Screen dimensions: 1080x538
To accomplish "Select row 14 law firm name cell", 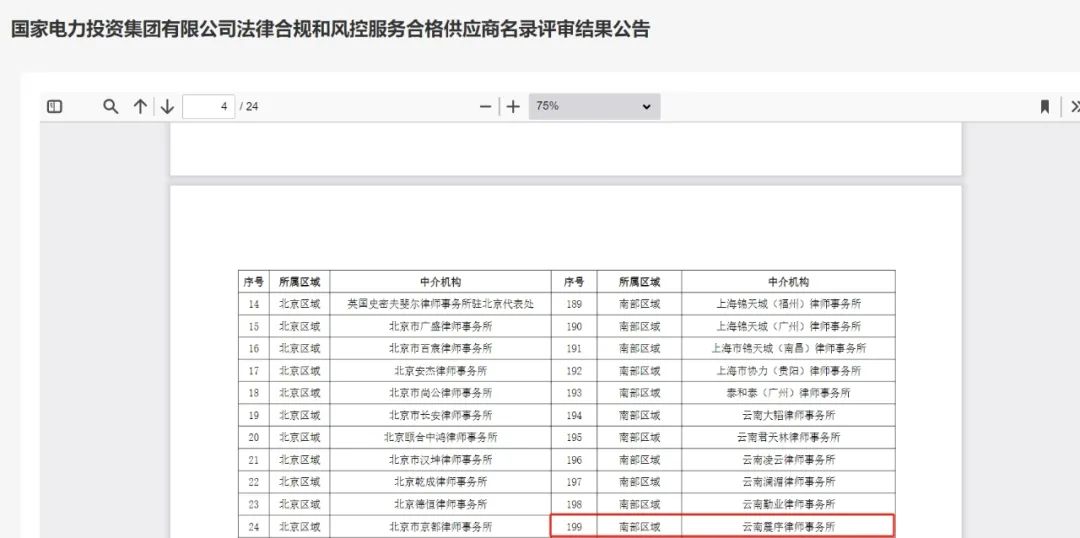I will [x=440, y=304].
